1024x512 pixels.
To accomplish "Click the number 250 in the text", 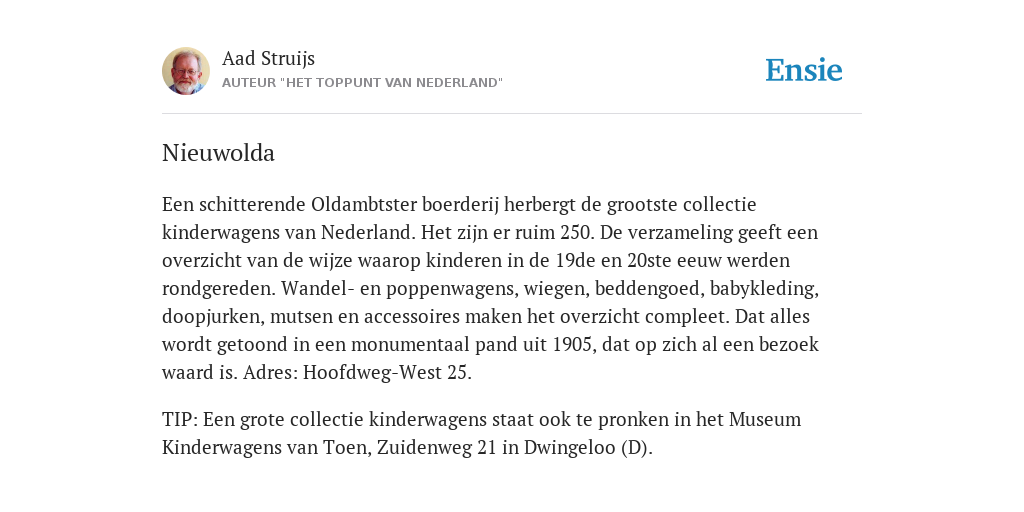I will tap(576, 232).
